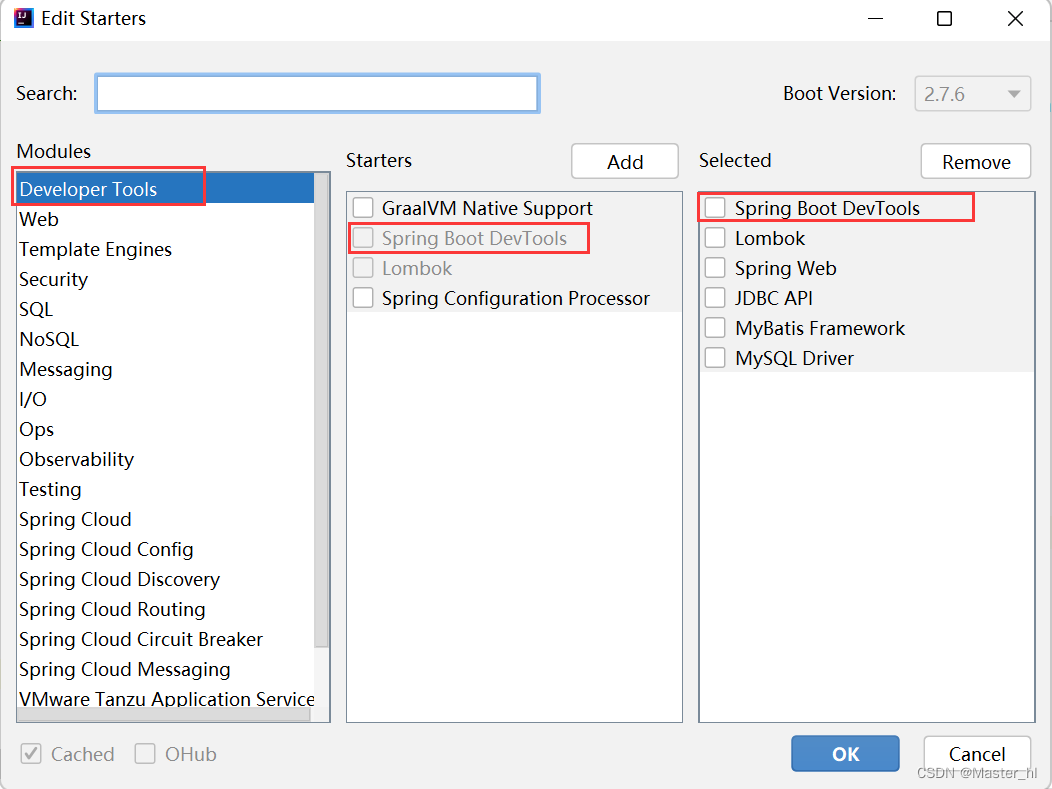Check MySQL Driver in Selected list

coord(715,358)
